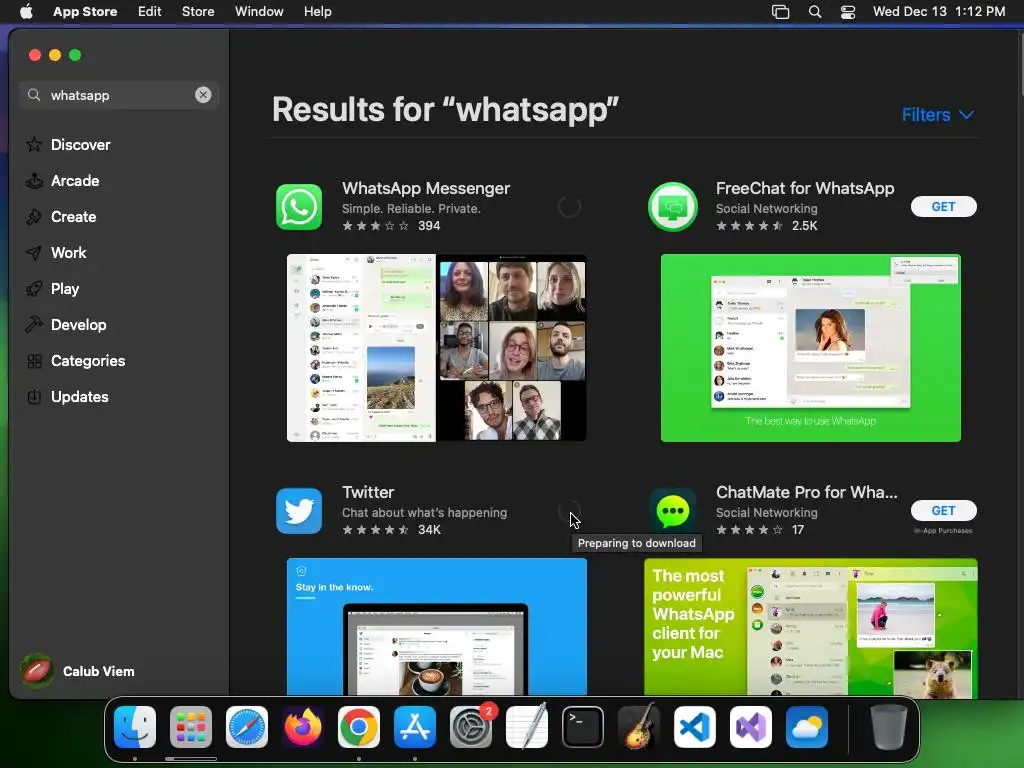Get FreeChat for WhatsApp
Screen dimensions: 1024x768
pos(944,206)
